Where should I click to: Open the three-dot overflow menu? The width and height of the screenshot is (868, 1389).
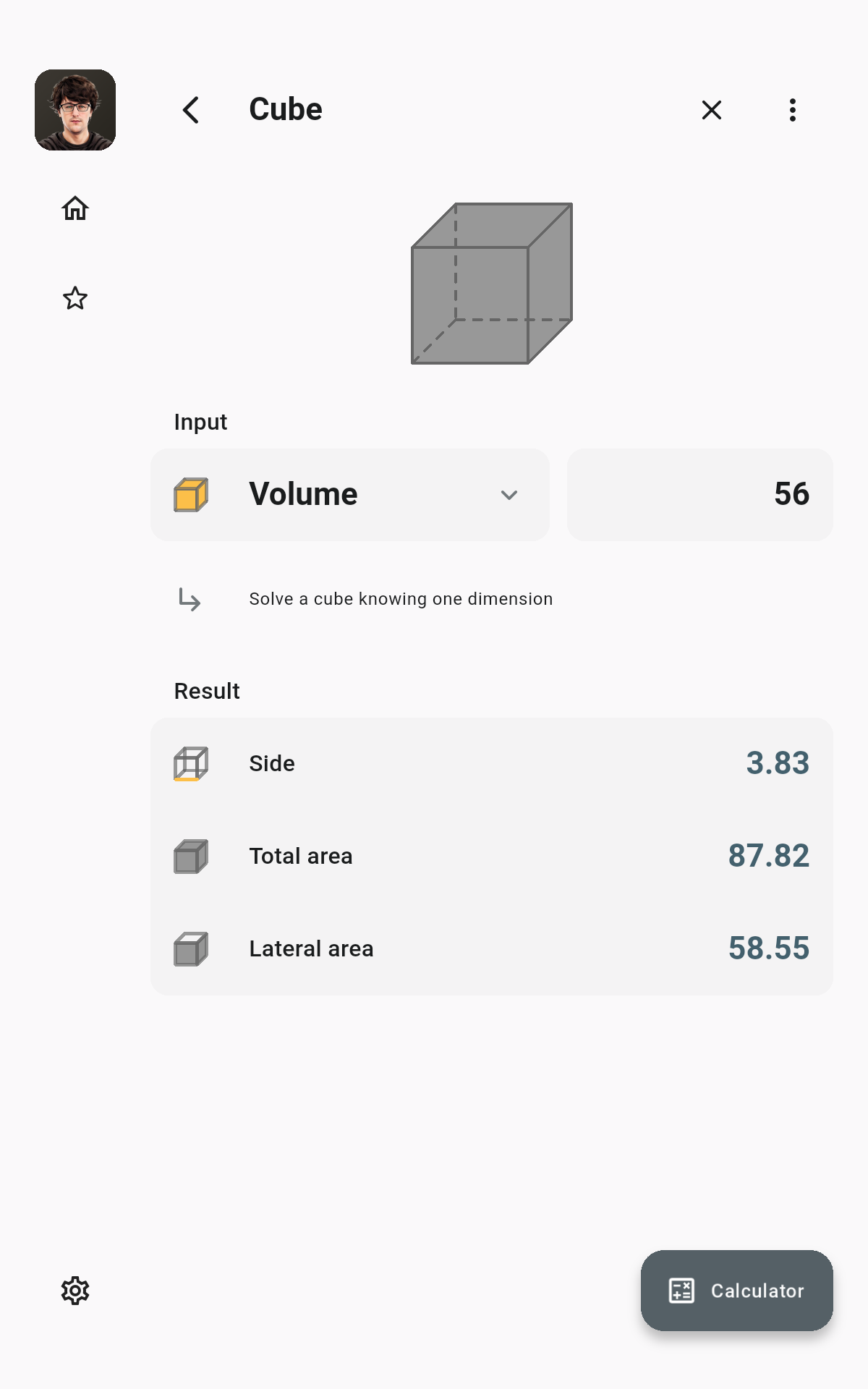tap(793, 110)
